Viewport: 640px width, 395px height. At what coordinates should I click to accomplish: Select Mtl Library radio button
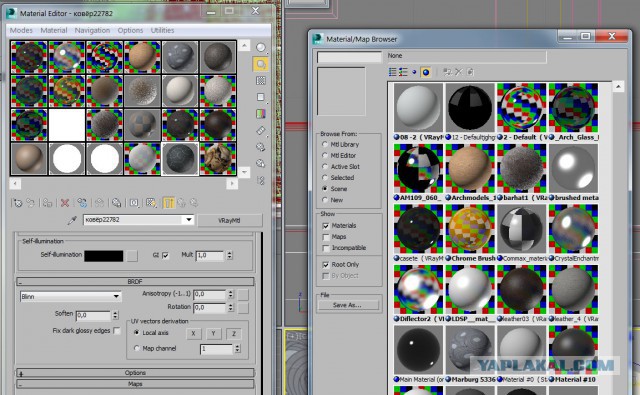(325, 144)
